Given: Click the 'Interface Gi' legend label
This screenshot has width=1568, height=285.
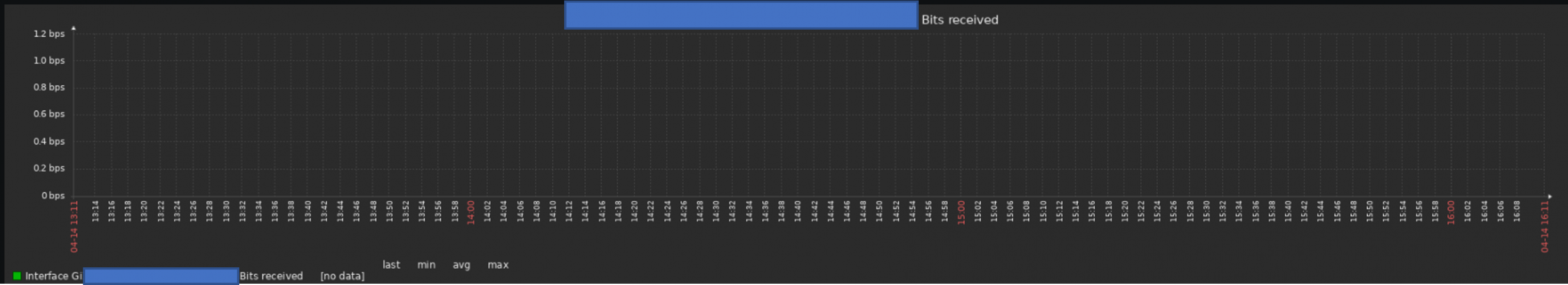Looking at the screenshot, I should (x=54, y=276).
